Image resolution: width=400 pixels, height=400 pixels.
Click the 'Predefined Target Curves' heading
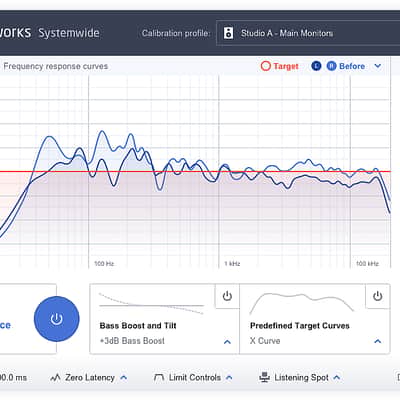click(x=300, y=326)
